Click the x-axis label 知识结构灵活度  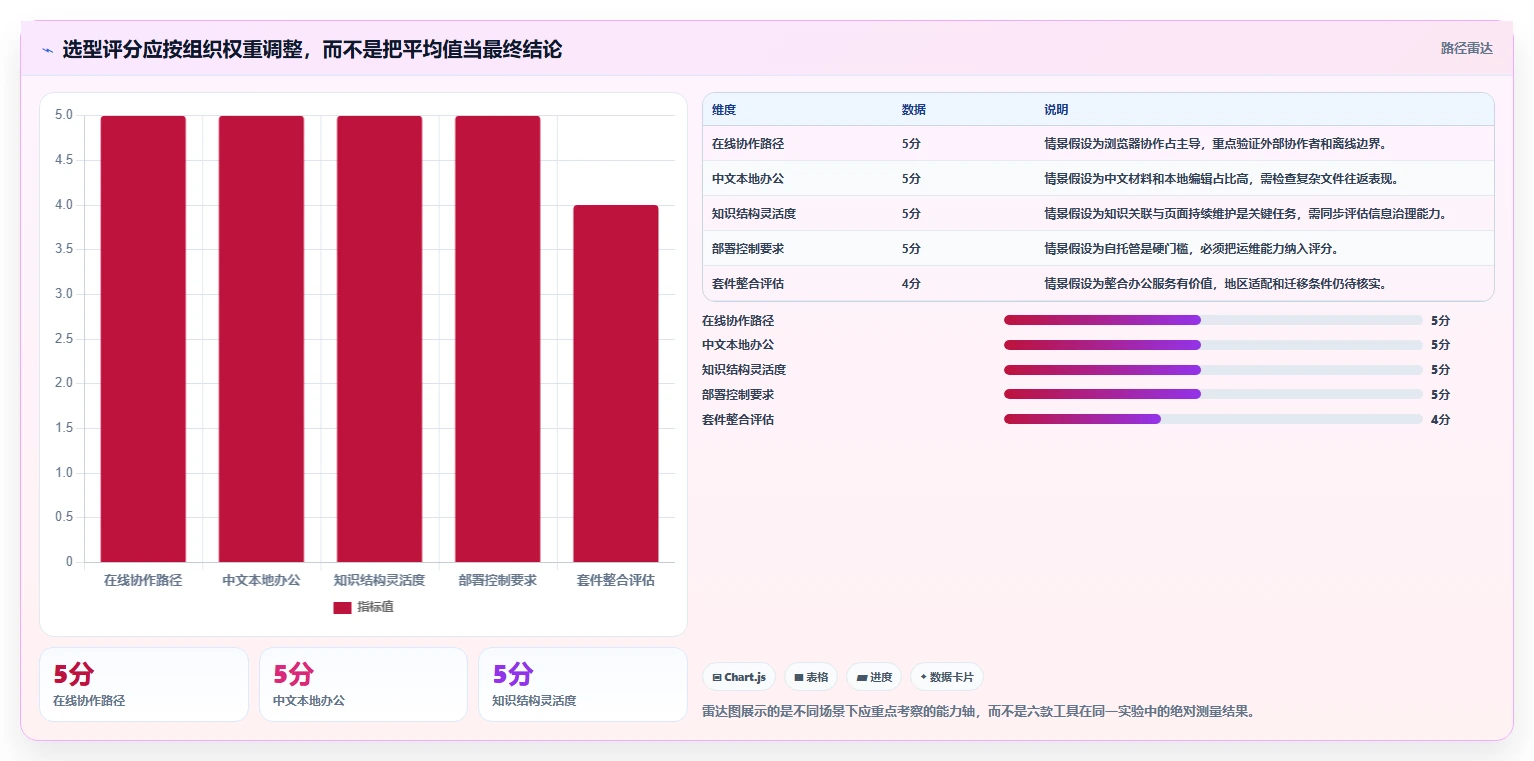379,580
